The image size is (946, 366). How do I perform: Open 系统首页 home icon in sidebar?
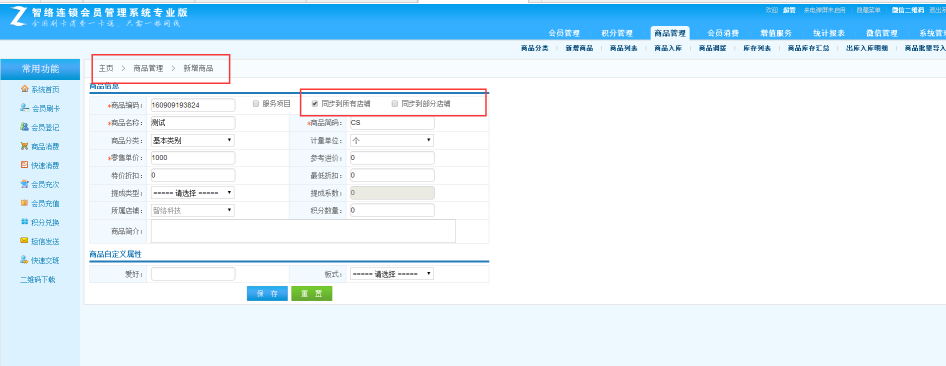click(25, 89)
